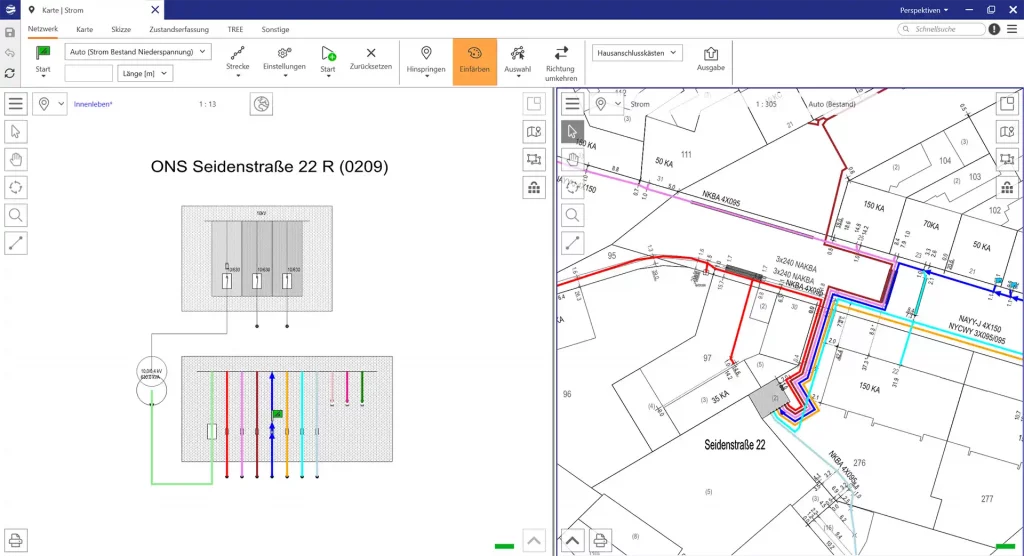Select the measure line tool in right map
Viewport: 1024px width, 556px height.
click(573, 242)
